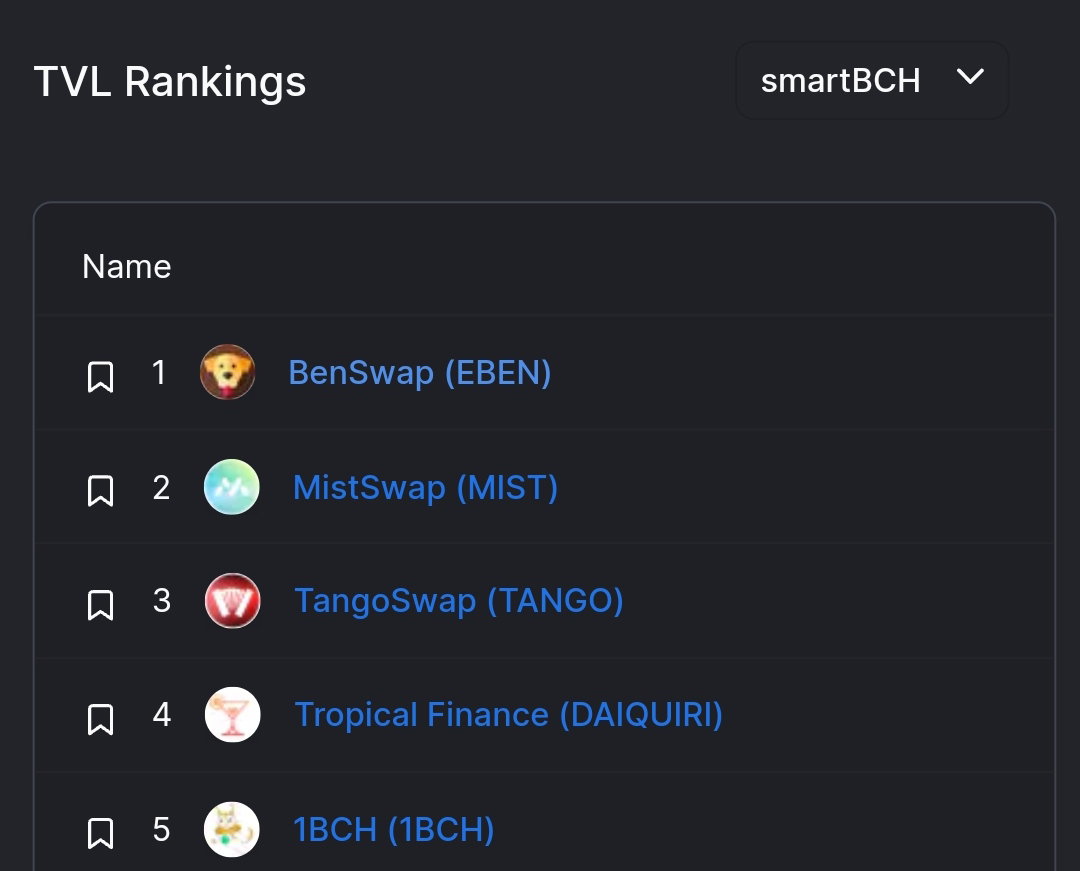Click rank number 1 in table
This screenshot has height=871, width=1080.
pyautogui.click(x=158, y=372)
